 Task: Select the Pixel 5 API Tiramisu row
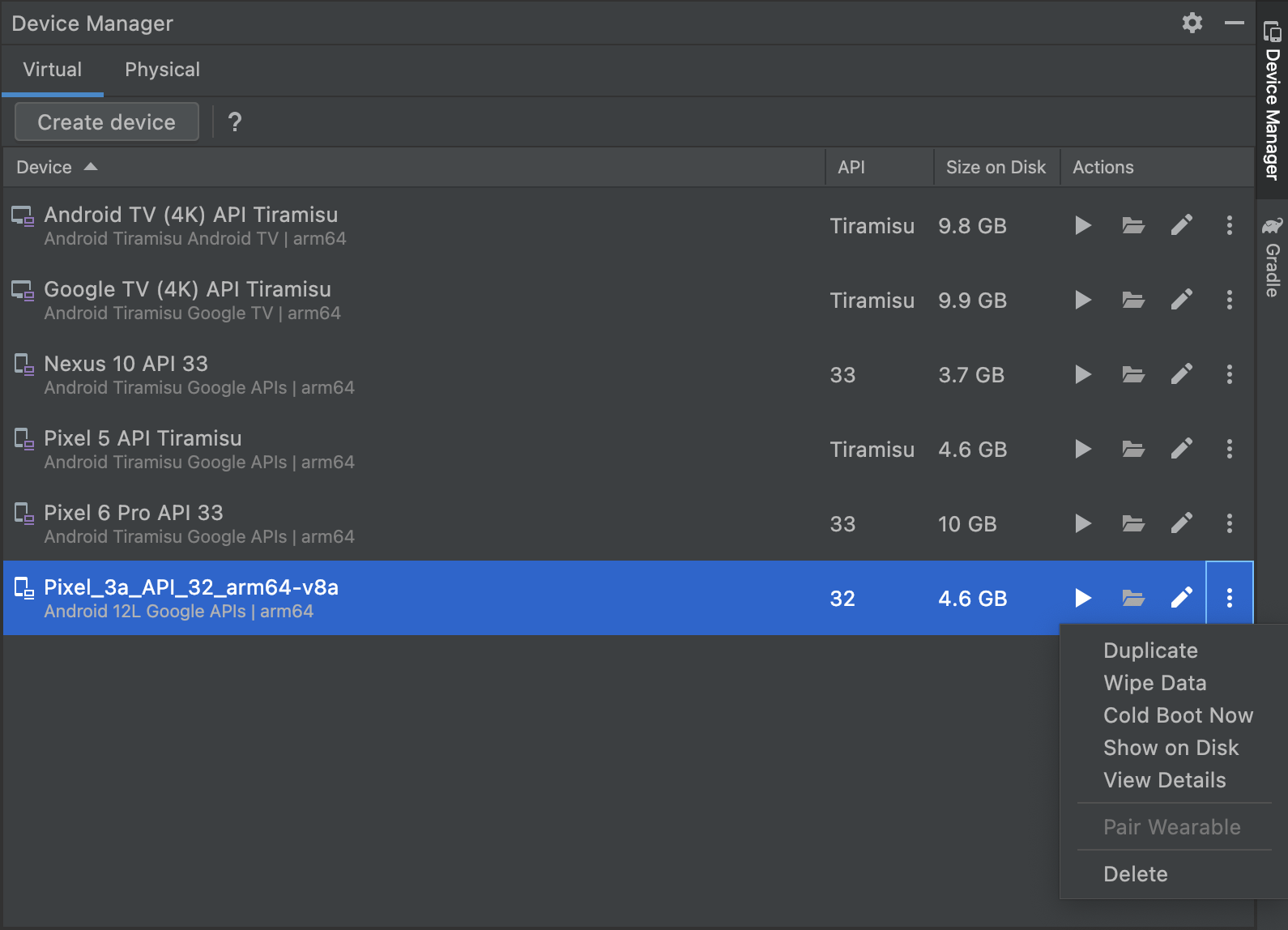point(405,449)
